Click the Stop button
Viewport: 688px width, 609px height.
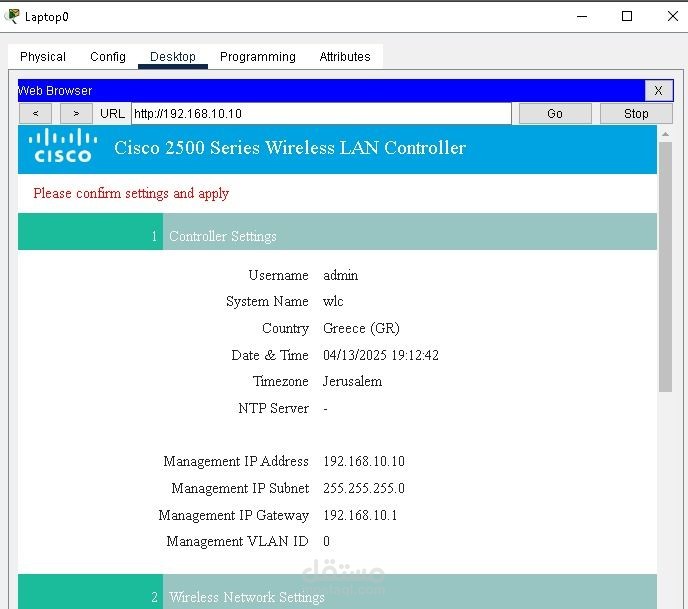636,114
